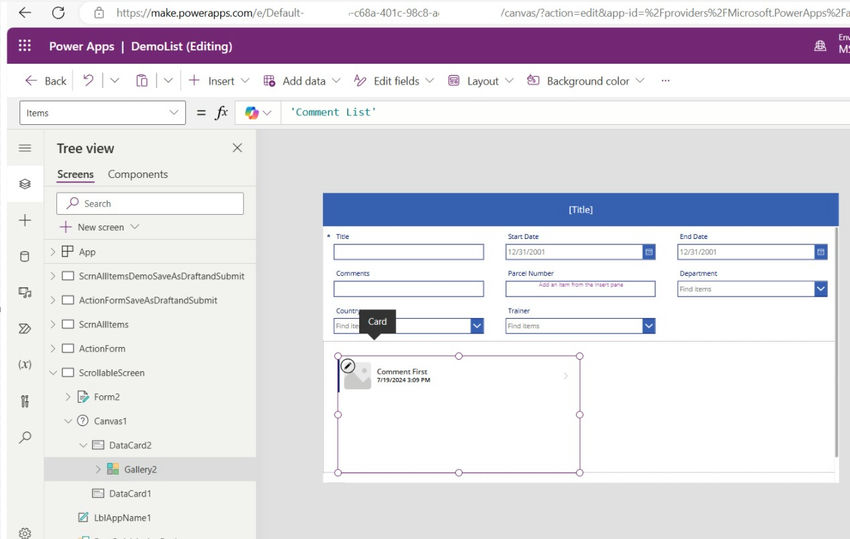Viewport: 850px width, 539px height.
Task: Open the Layout menu
Action: click(x=480, y=81)
